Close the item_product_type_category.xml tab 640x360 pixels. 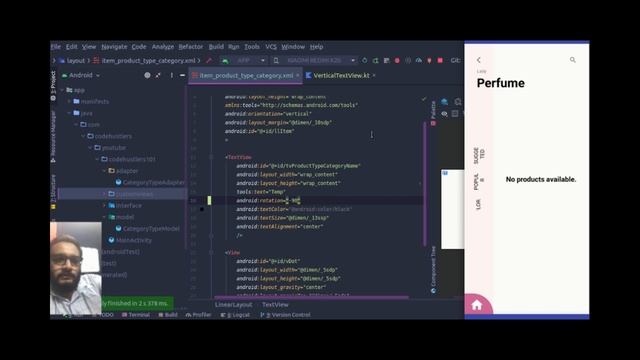click(x=298, y=76)
